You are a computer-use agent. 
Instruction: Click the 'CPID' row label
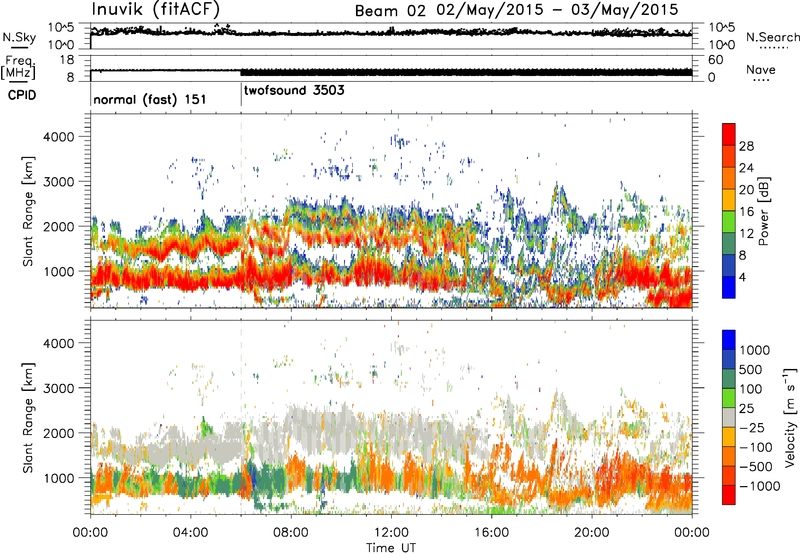[x=22, y=95]
